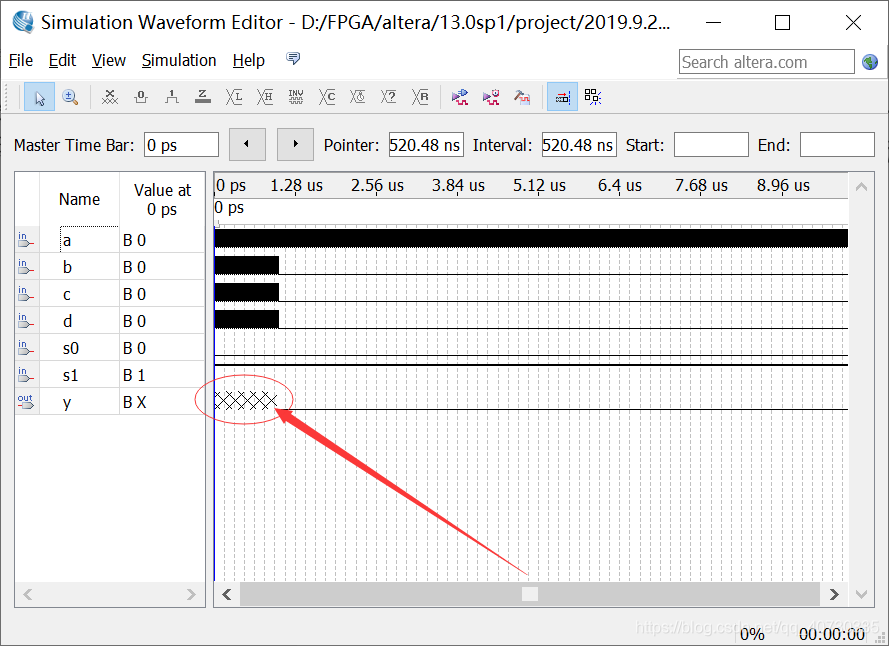Jump to previous transition arrow
The width and height of the screenshot is (889, 646).
(x=247, y=145)
